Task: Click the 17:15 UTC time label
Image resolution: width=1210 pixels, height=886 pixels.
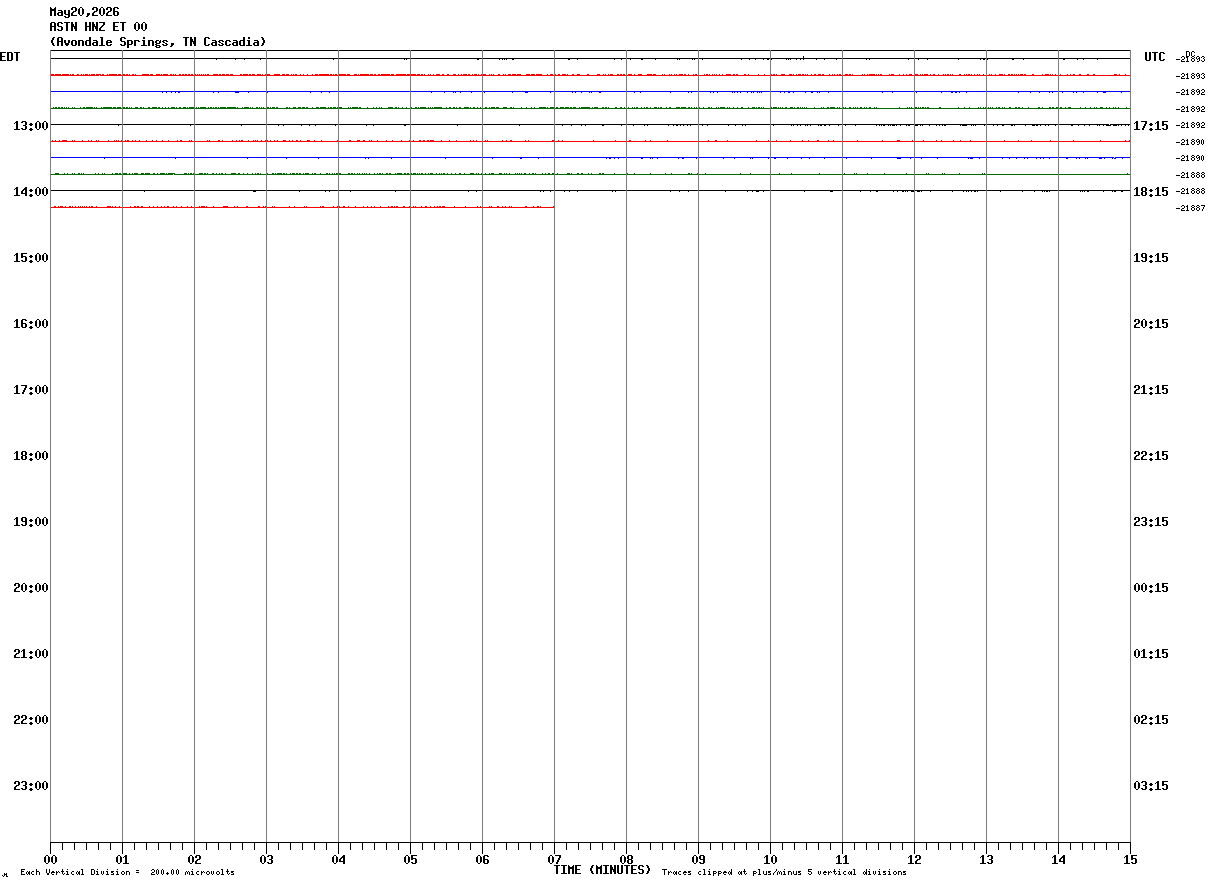Action: [x=1151, y=125]
